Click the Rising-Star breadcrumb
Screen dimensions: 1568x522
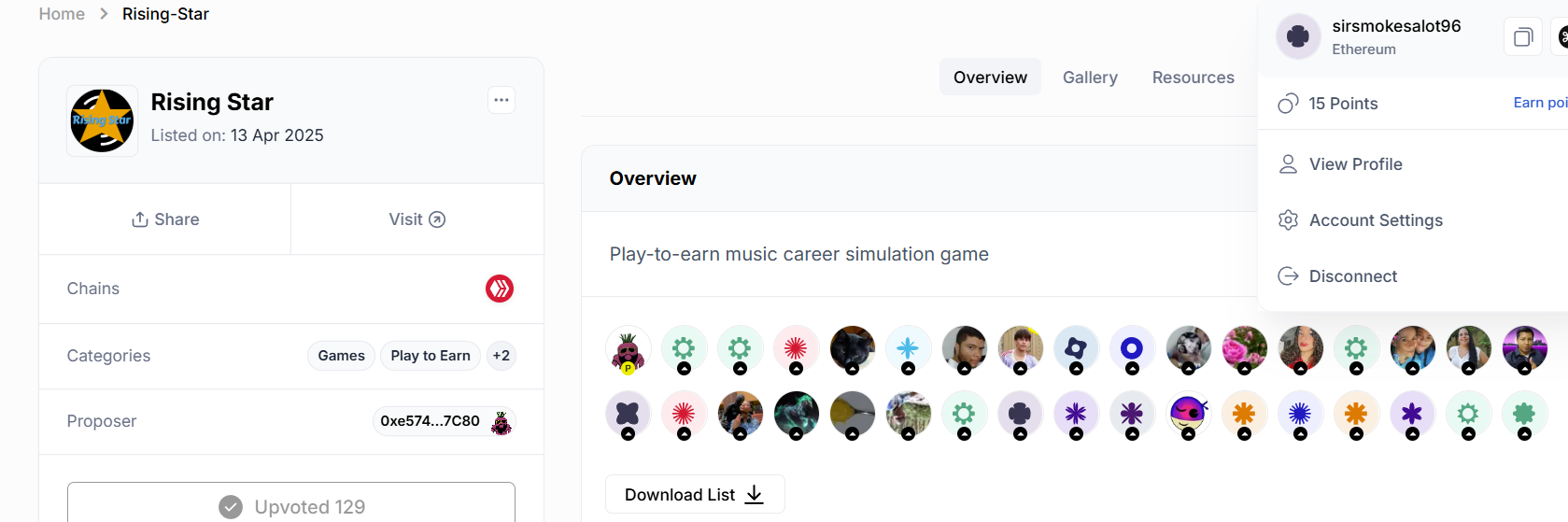(x=165, y=14)
